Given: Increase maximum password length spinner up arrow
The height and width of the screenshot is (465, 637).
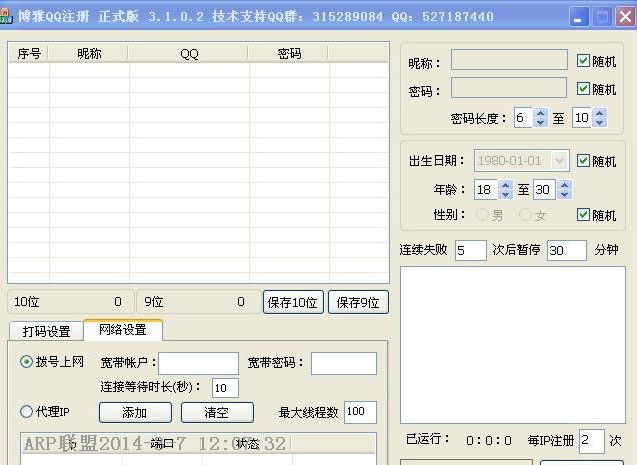Looking at the screenshot, I should pos(600,113).
